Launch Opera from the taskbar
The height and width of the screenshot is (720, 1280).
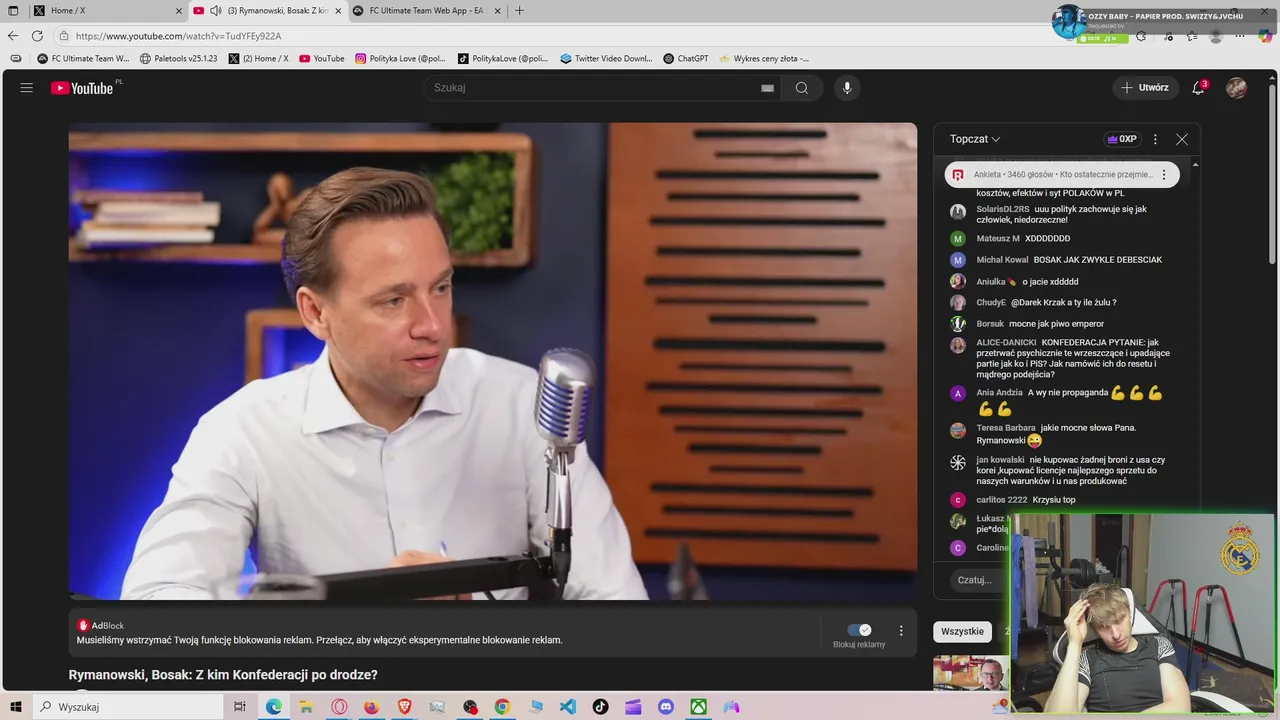(339, 707)
